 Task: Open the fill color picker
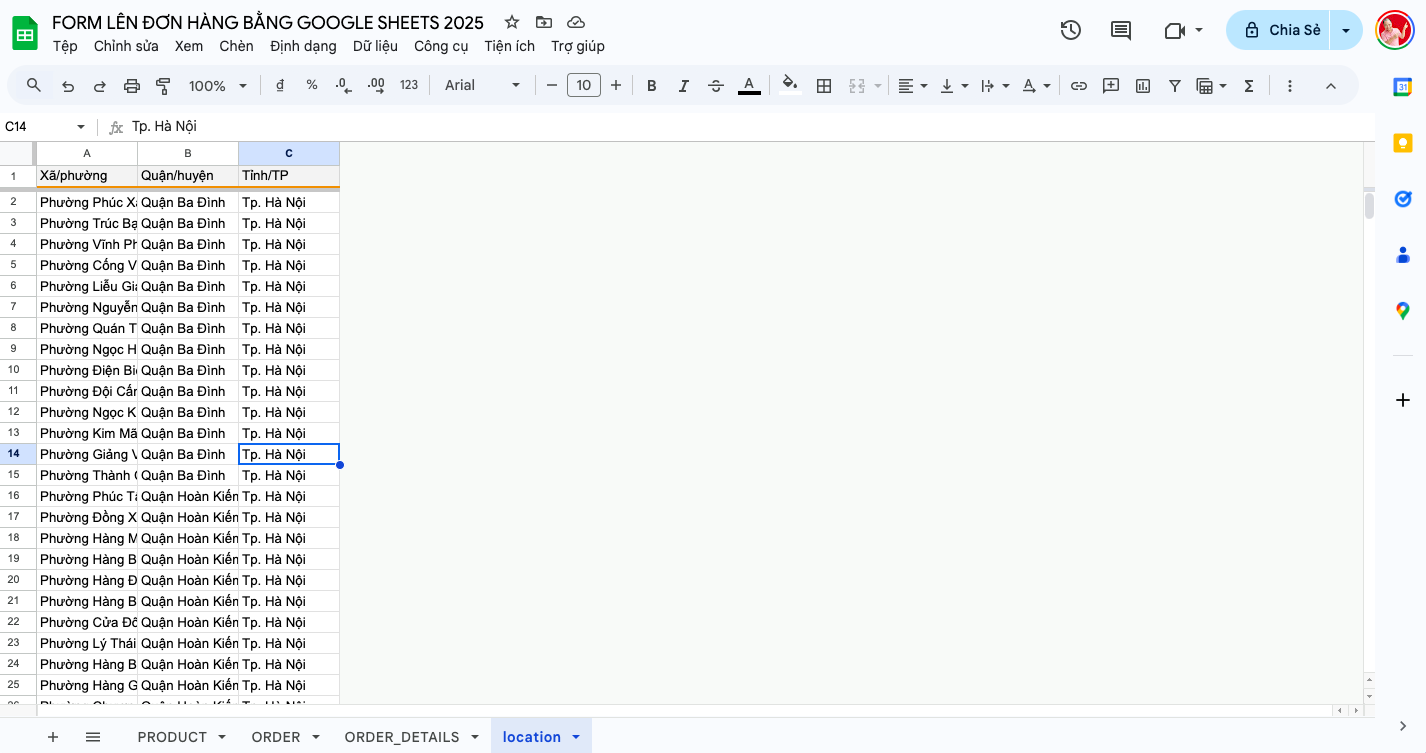790,85
